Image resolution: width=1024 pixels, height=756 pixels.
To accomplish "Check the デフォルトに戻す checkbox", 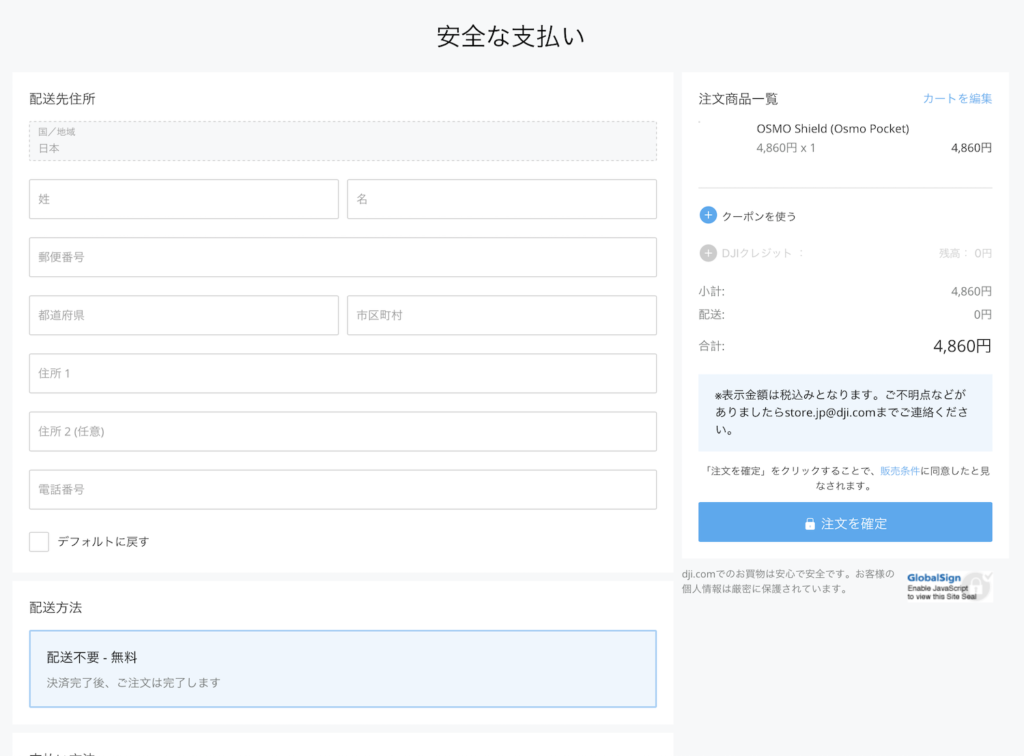I will [x=39, y=541].
